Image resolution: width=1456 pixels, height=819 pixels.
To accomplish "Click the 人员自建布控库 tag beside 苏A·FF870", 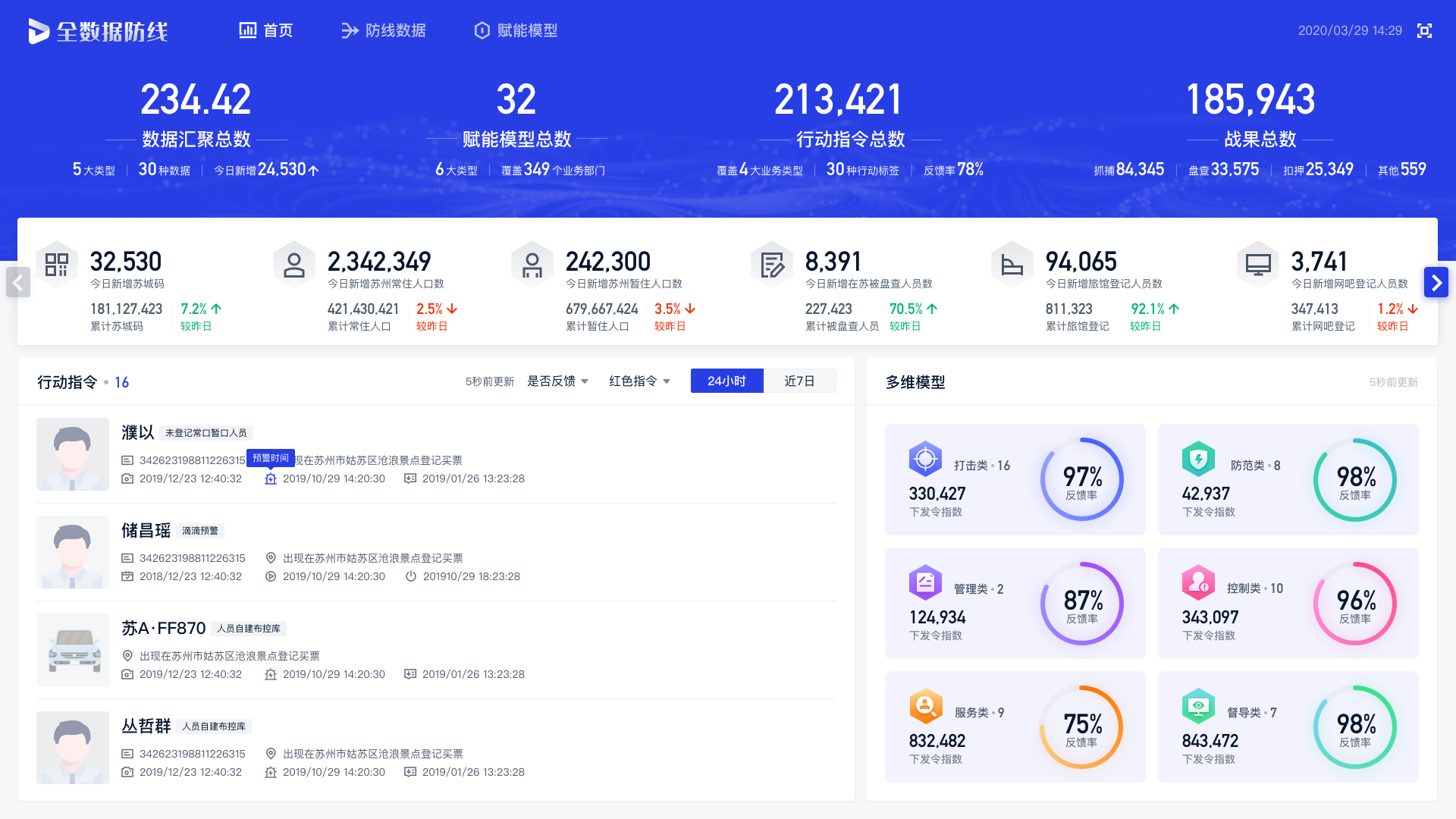I will tap(249, 629).
